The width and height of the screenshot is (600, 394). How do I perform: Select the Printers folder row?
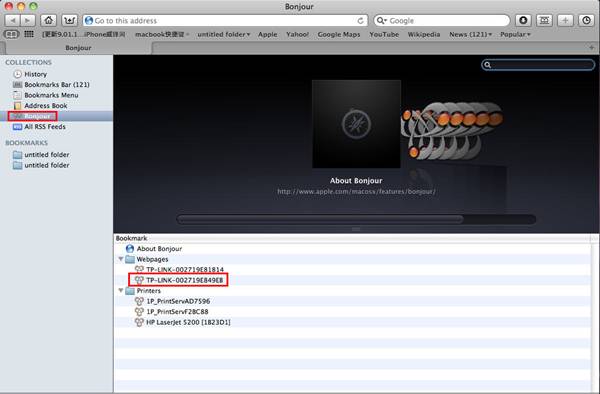352,290
